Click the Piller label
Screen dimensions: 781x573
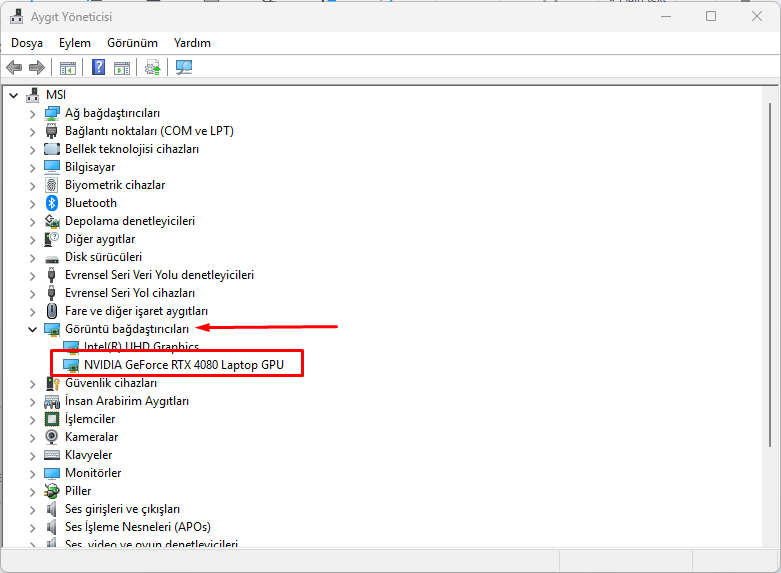click(x=78, y=491)
